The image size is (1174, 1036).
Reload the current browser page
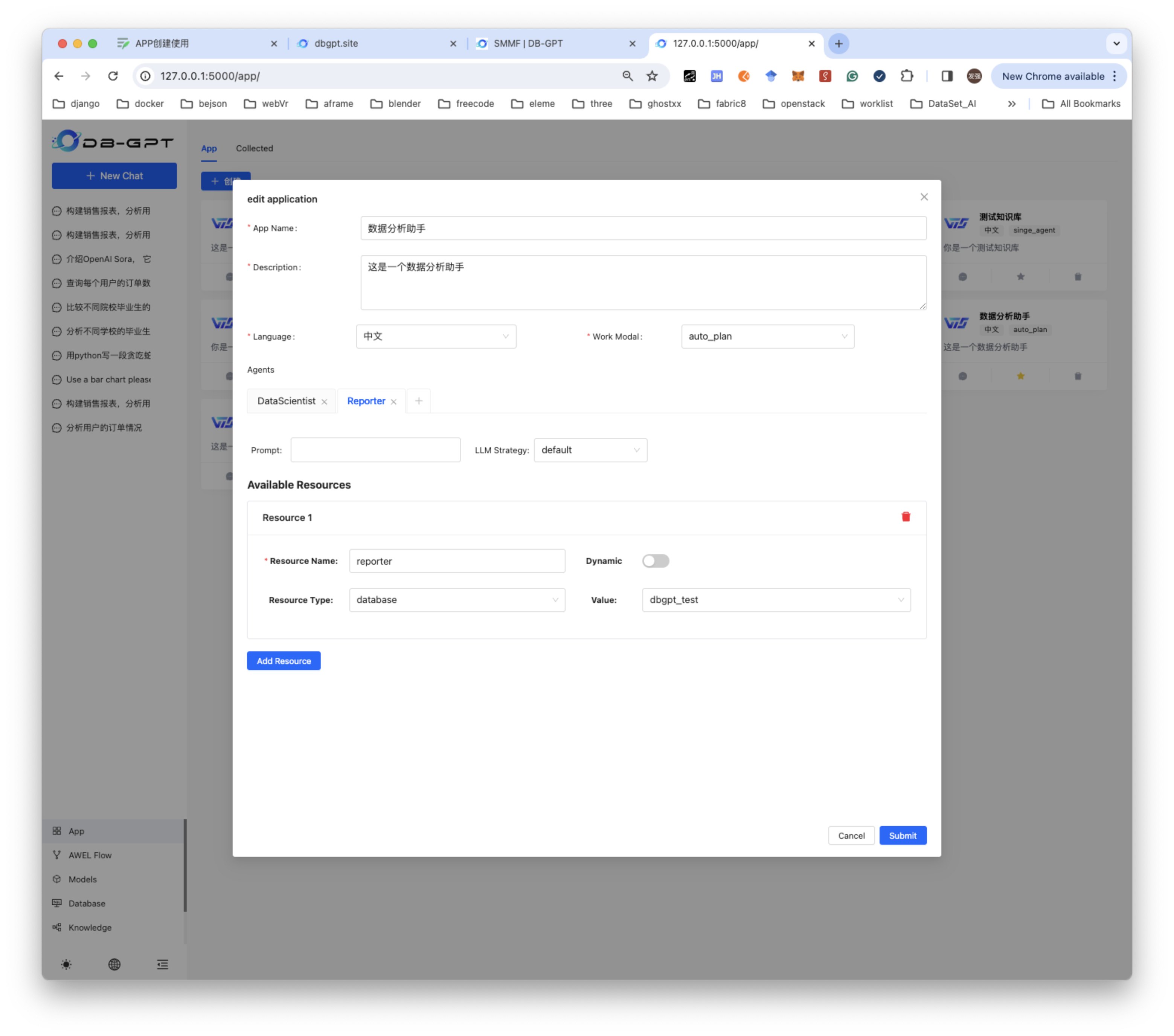[113, 76]
